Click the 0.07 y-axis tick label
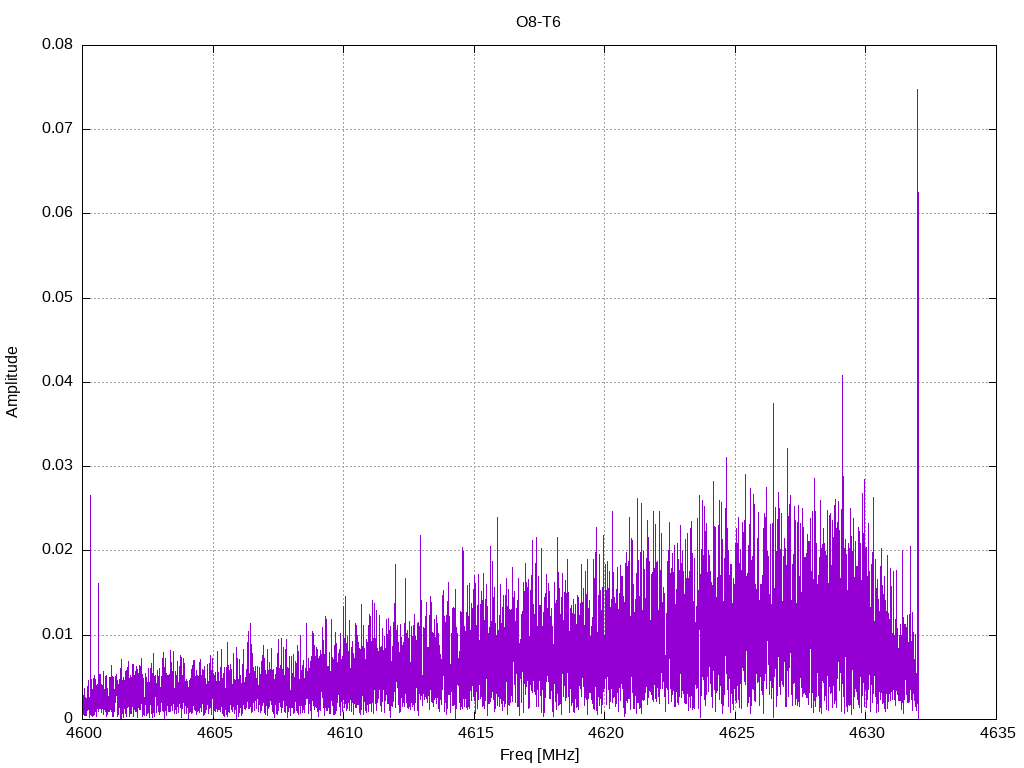This screenshot has width=1024, height=768. [x=56, y=129]
